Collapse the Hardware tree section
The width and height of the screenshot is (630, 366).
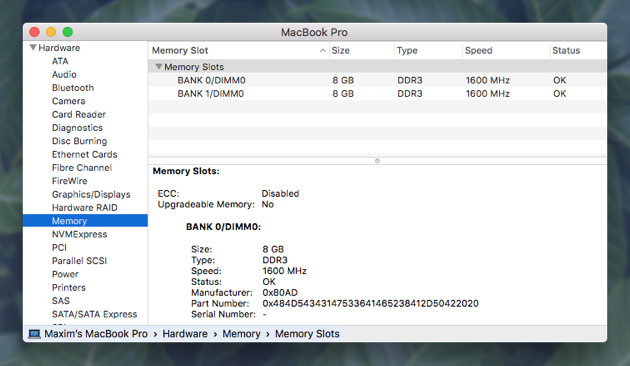coord(33,47)
